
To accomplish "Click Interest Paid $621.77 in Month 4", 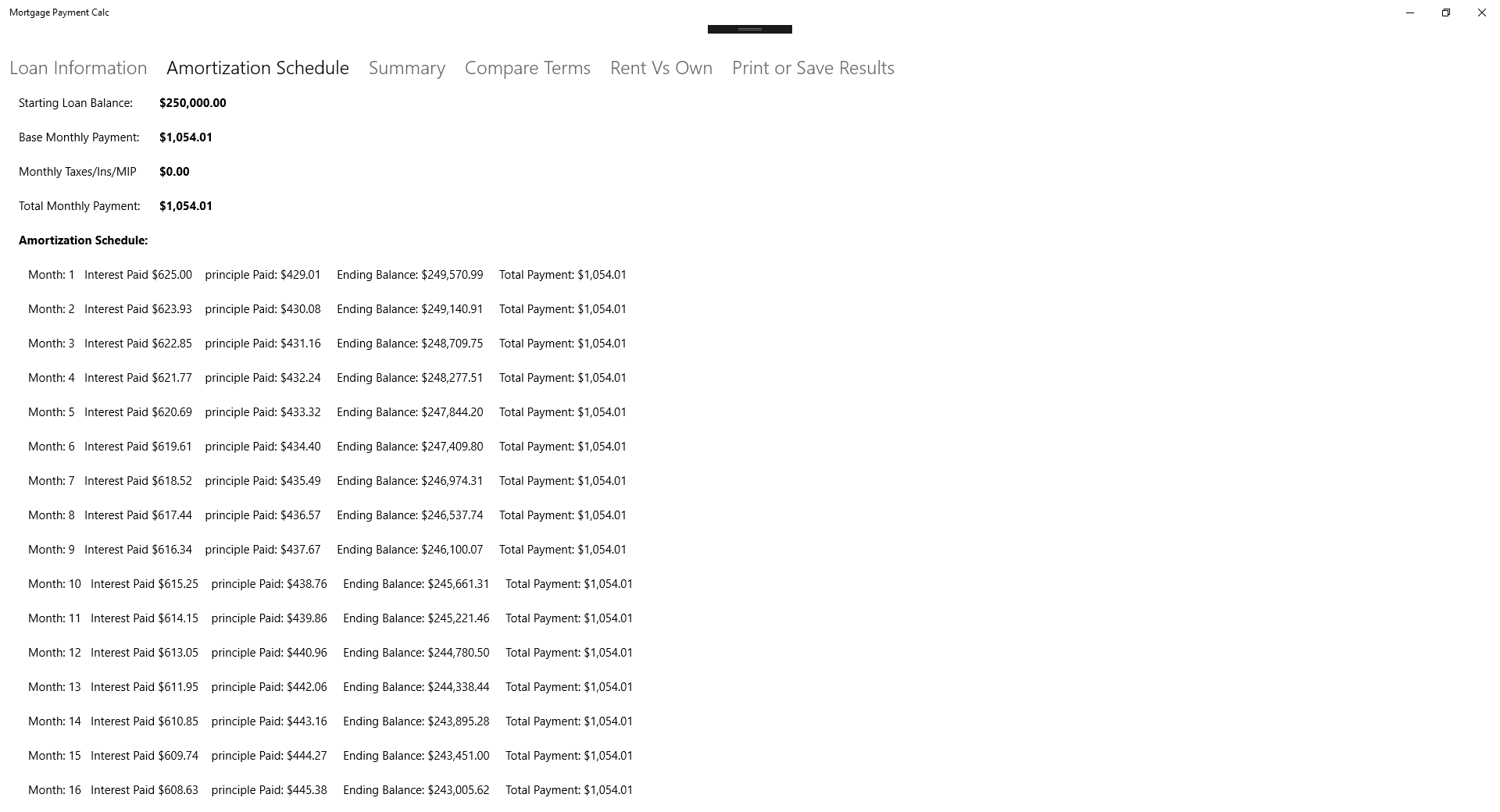I will pyautogui.click(x=138, y=378).
